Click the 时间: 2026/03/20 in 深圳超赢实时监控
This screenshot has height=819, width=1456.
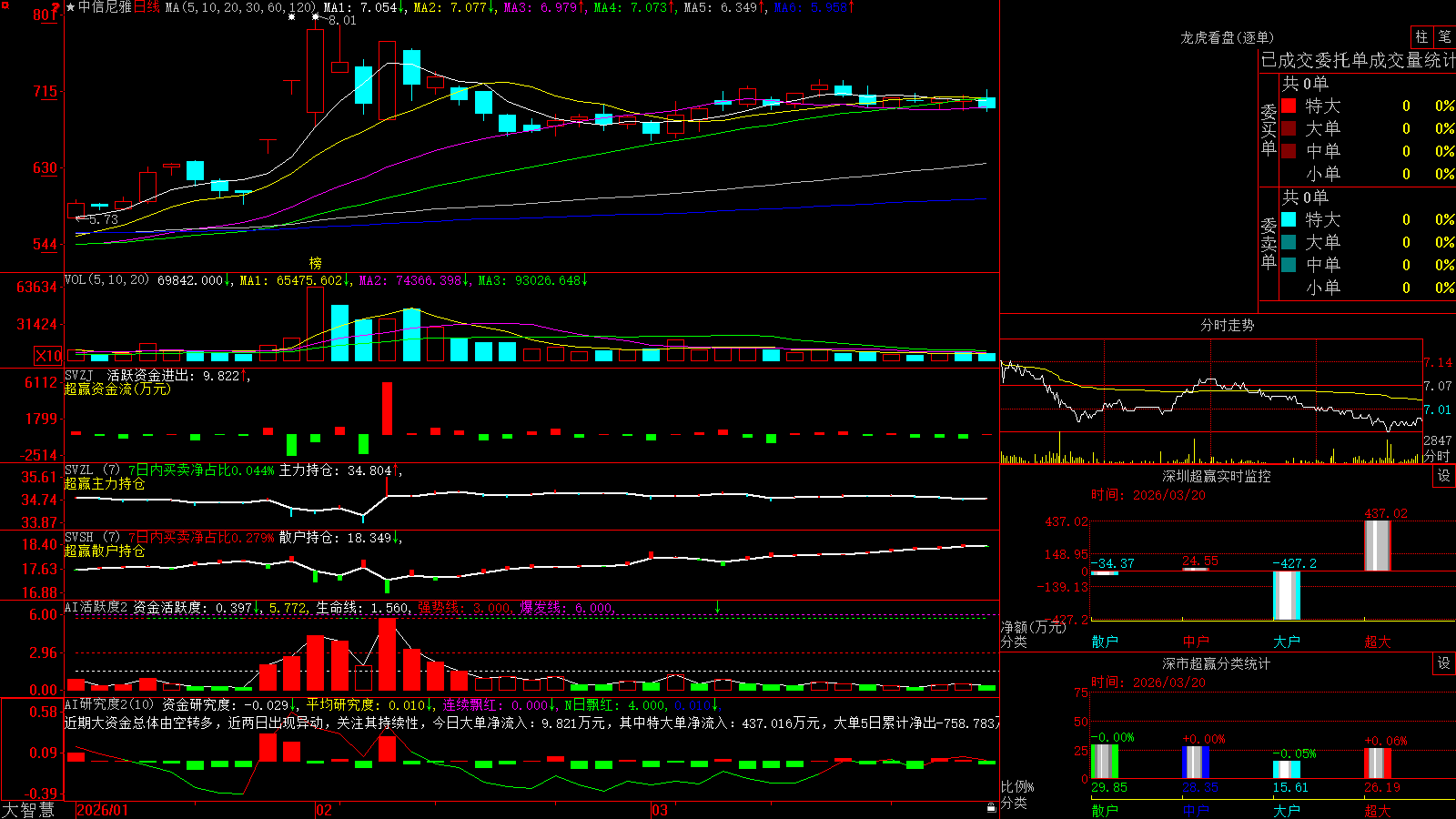coord(1148,495)
